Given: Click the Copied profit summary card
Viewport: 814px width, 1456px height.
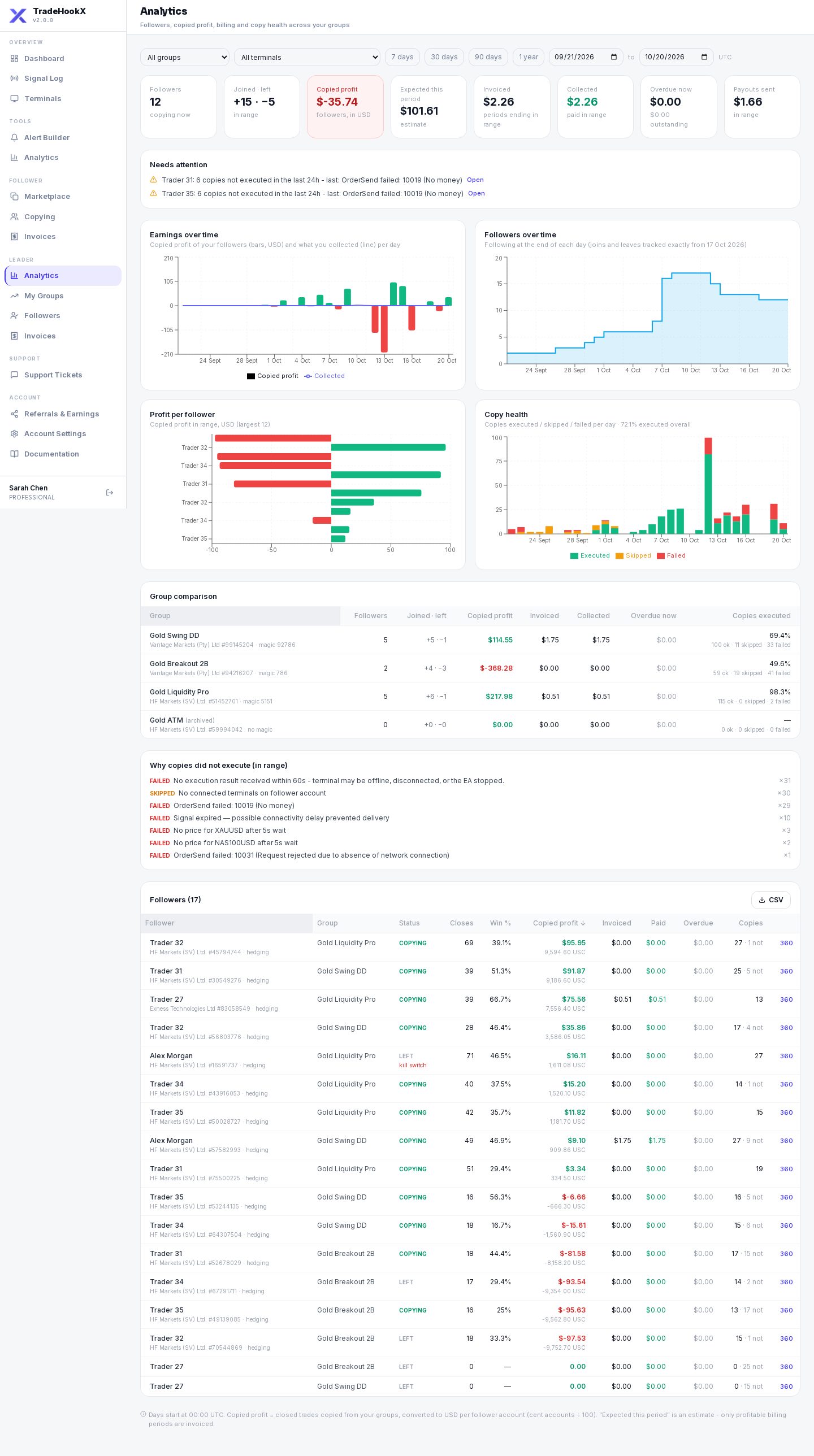Looking at the screenshot, I should tap(345, 106).
